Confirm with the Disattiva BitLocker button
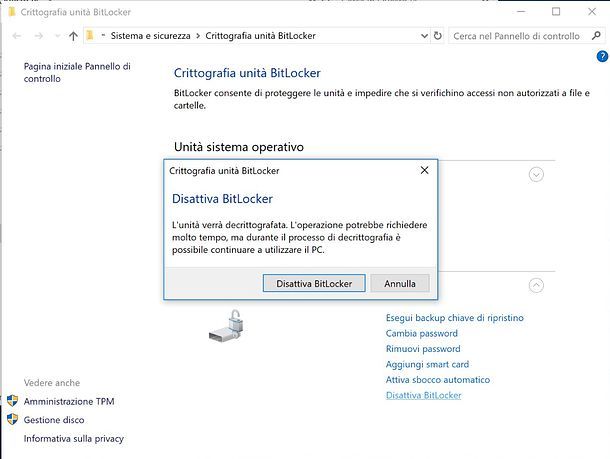The width and height of the screenshot is (610, 459). [314, 284]
